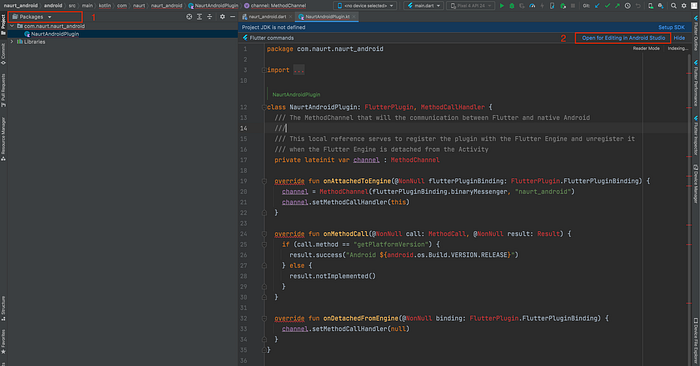Open Flutter Performance right-side panel
Image resolution: width=700 pixels, height=366 pixels.
point(696,83)
